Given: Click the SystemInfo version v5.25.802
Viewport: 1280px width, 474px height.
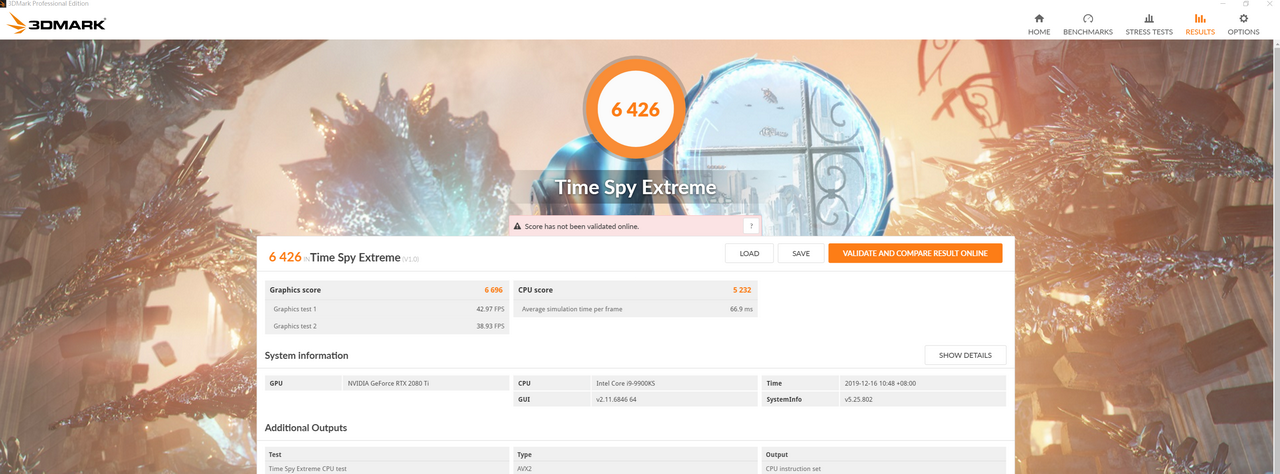Looking at the screenshot, I should [x=860, y=399].
